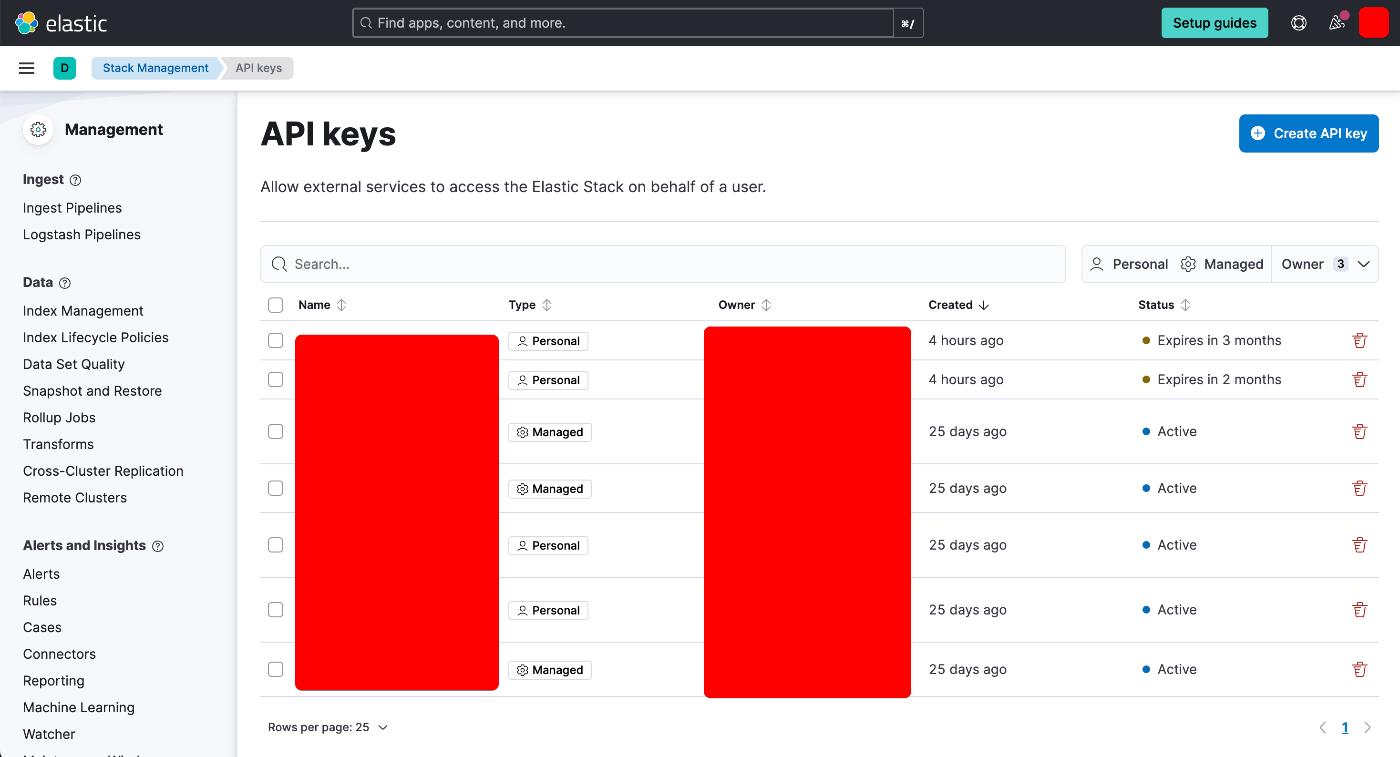
Task: Click Setup guides button
Action: tap(1214, 23)
